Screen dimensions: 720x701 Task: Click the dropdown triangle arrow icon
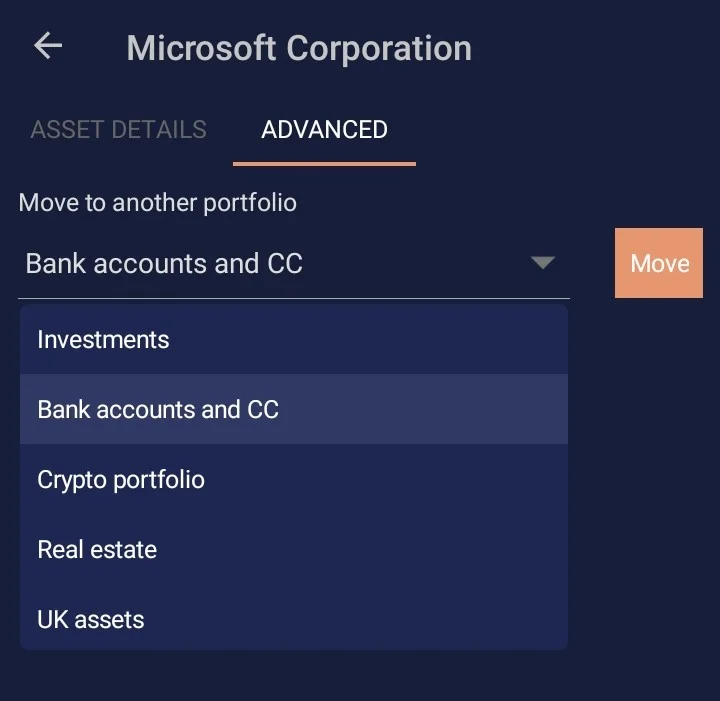tap(542, 263)
